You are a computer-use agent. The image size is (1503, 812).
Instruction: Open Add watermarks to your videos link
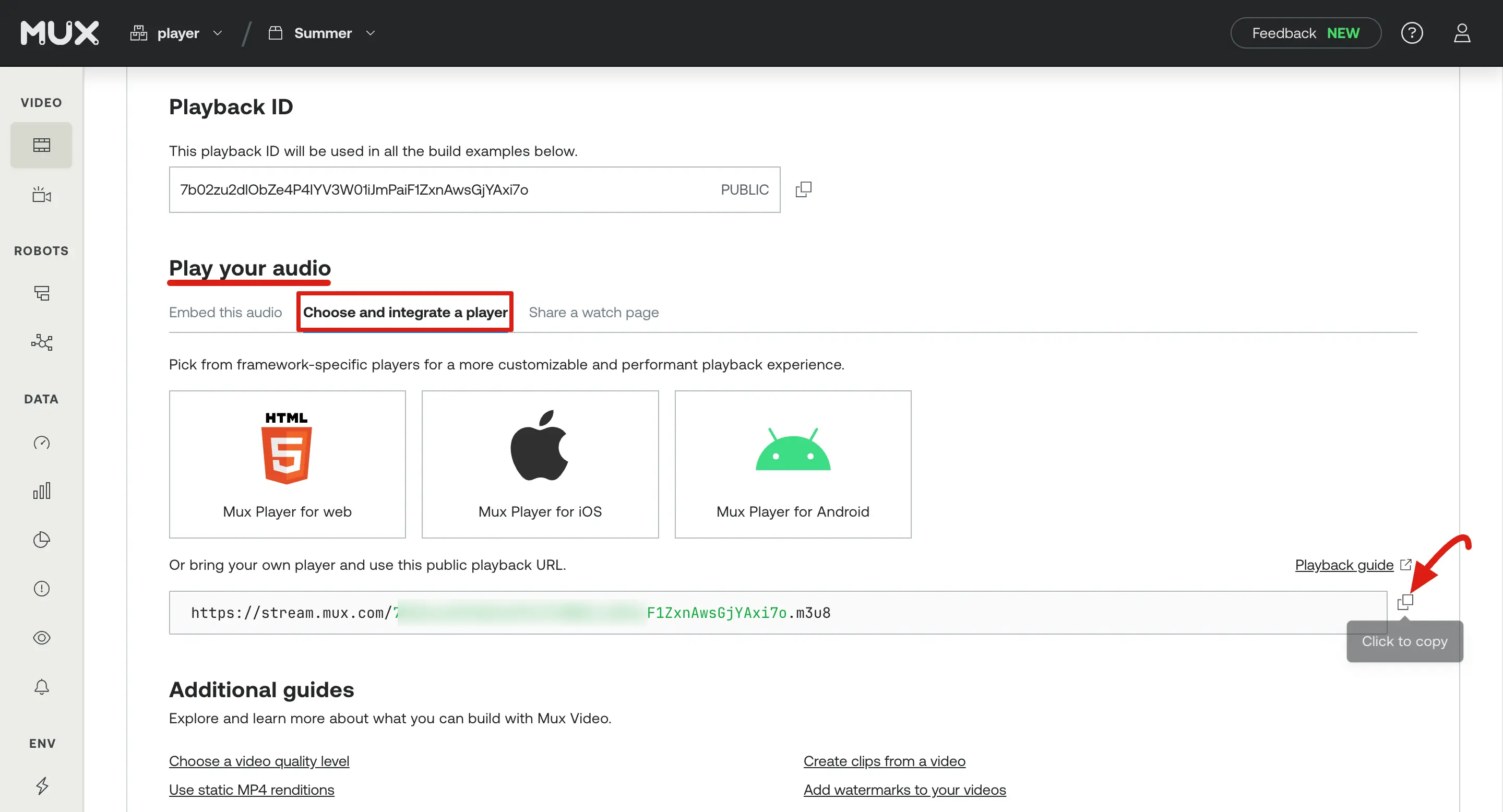[905, 789]
